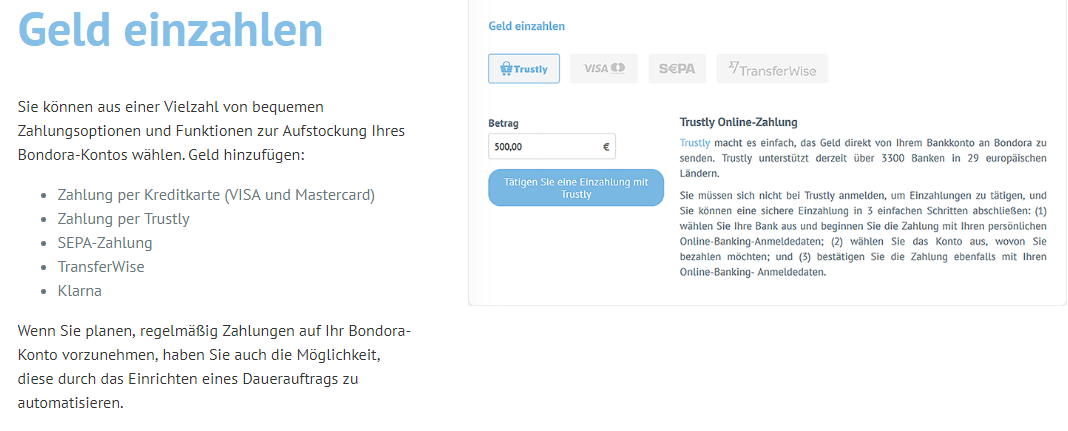Click the Mastercard circles logo

click(618, 68)
